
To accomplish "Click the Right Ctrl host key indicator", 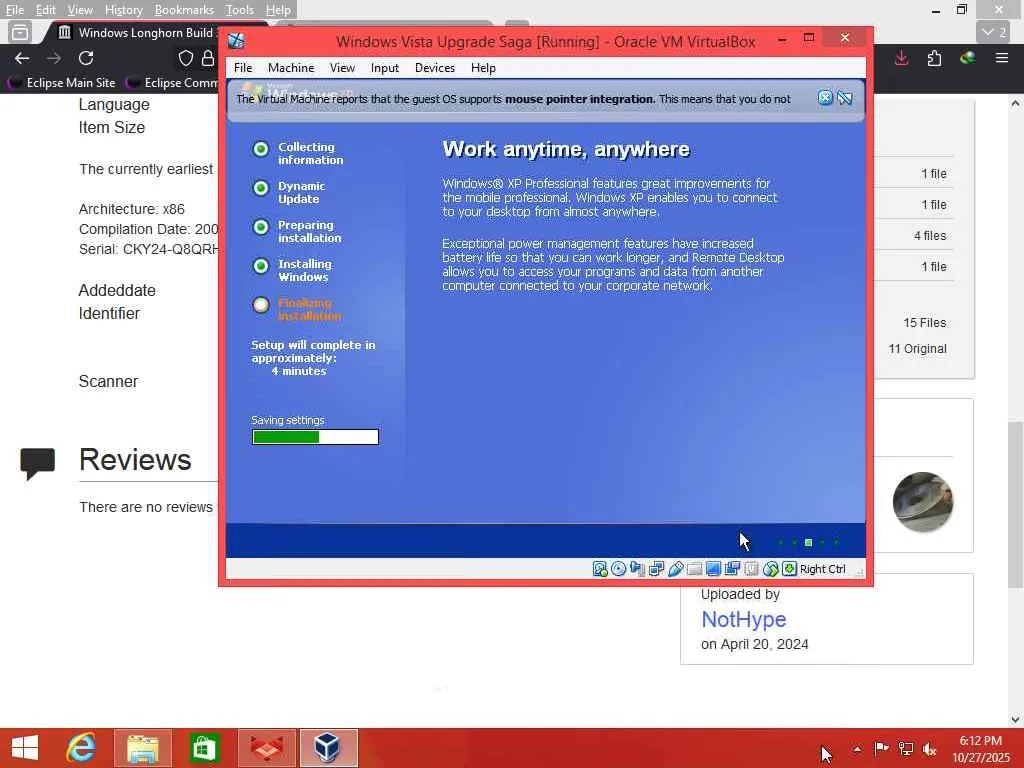I will [x=823, y=569].
